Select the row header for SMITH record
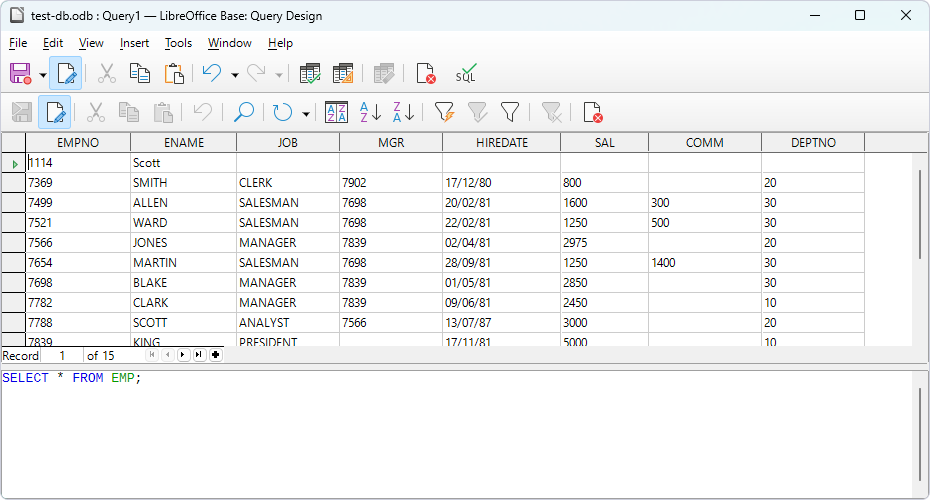Image resolution: width=930 pixels, height=500 pixels. point(13,183)
